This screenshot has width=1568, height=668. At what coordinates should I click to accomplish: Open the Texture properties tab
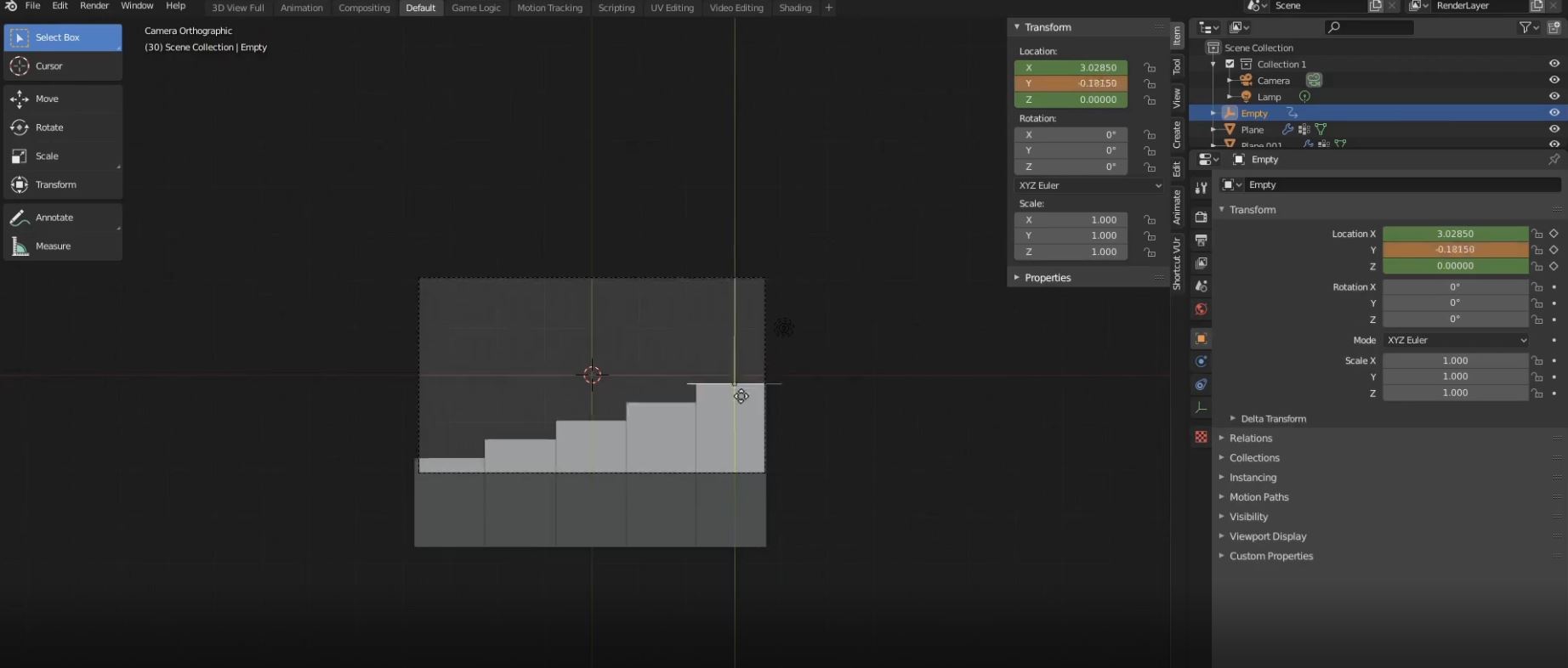pyautogui.click(x=1201, y=437)
